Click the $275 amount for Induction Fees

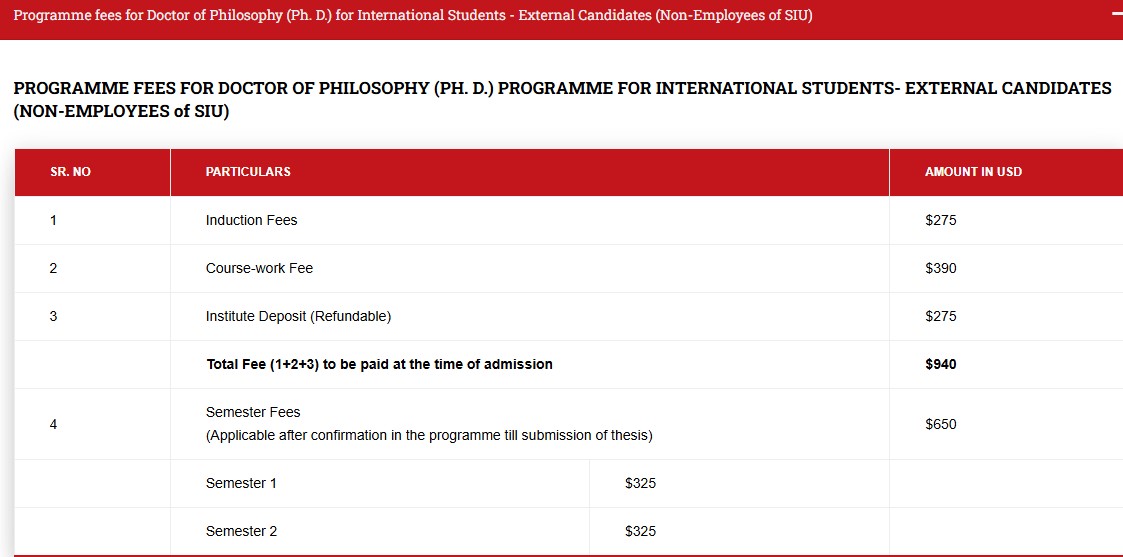tap(941, 220)
